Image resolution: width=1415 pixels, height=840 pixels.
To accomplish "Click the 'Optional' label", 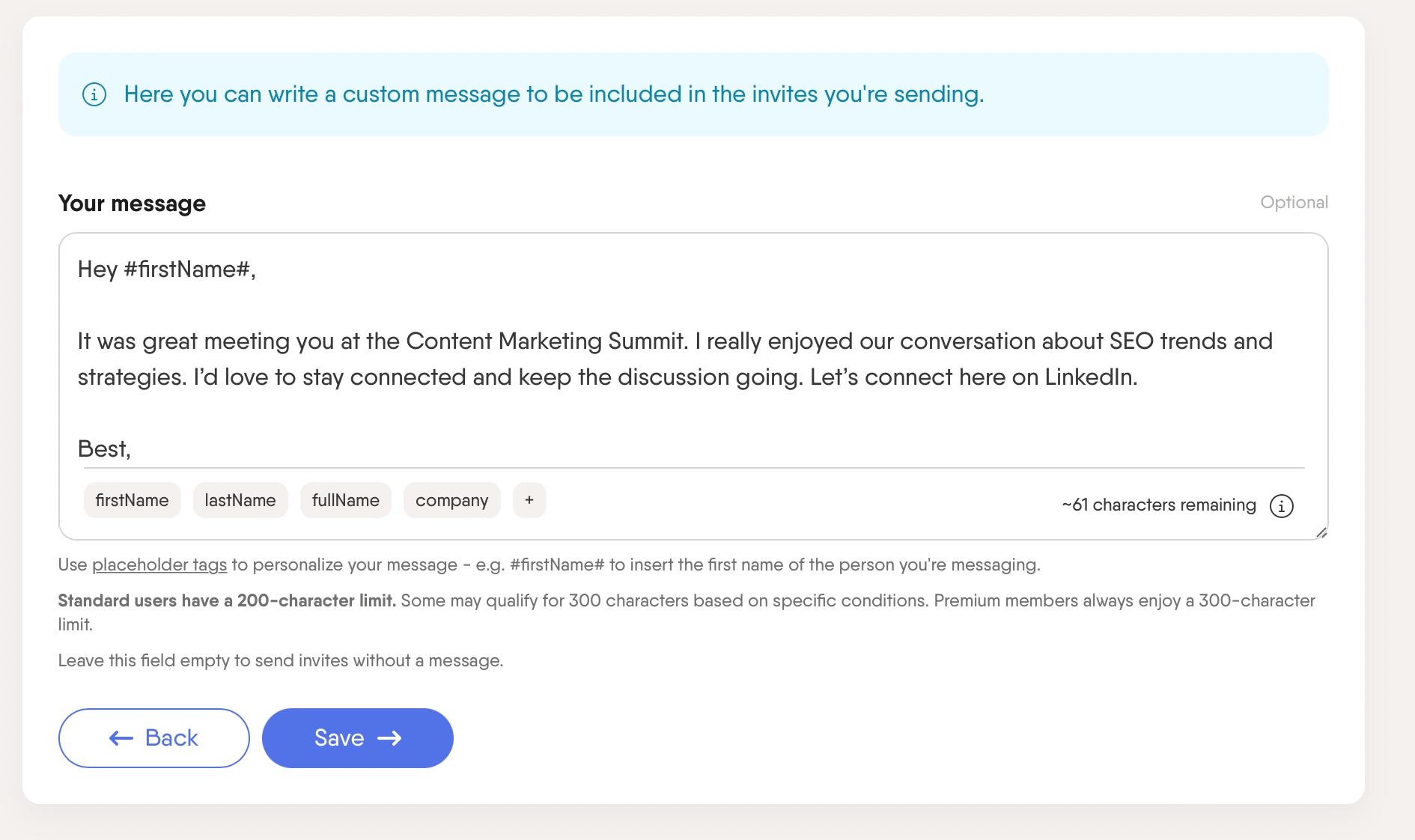I will (x=1294, y=202).
